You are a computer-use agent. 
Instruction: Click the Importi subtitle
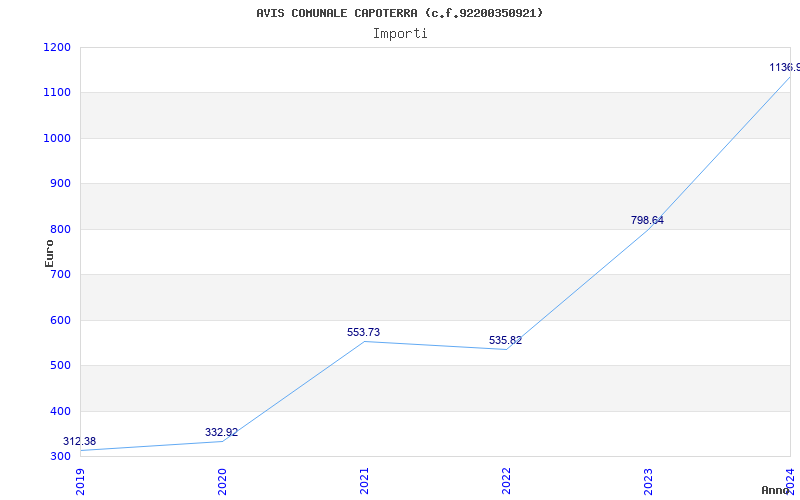tap(400, 34)
